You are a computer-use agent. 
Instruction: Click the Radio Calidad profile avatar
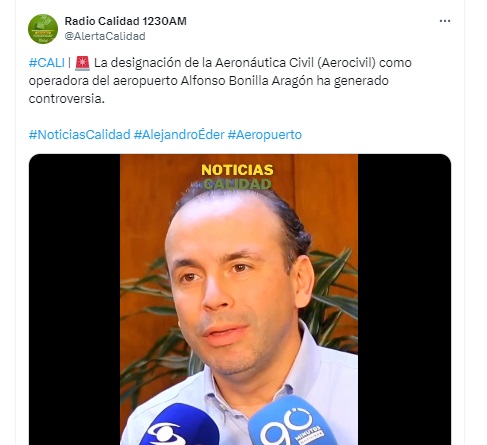point(43,29)
